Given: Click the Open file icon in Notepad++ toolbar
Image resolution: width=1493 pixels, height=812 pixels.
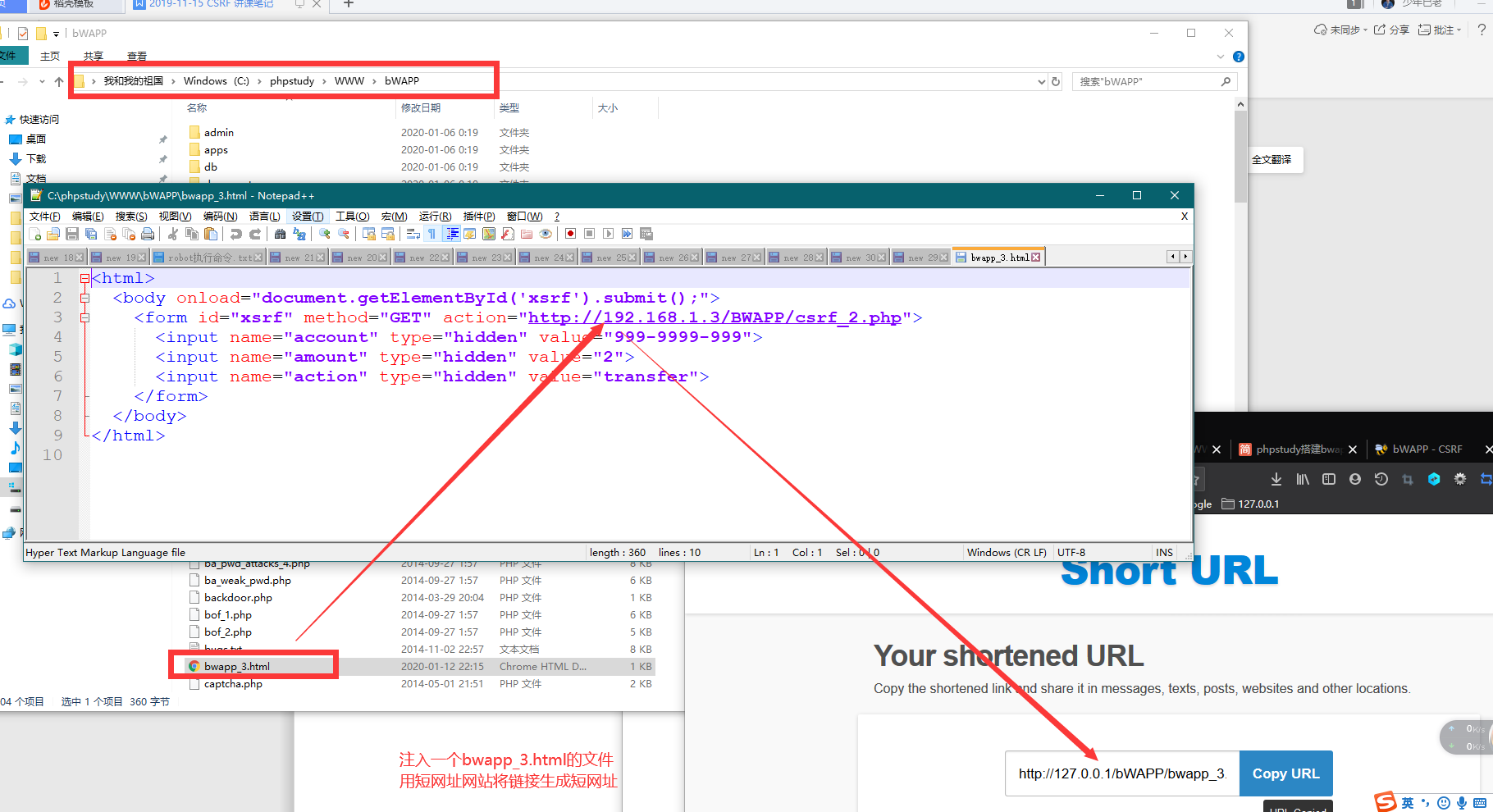Looking at the screenshot, I should [x=53, y=234].
